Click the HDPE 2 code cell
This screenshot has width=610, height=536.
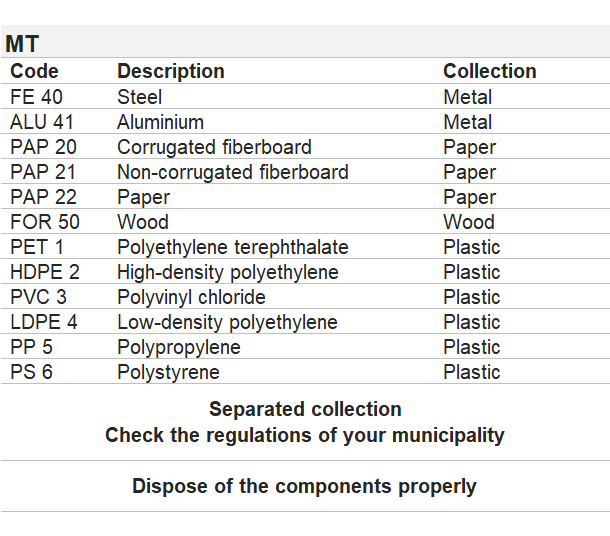[x=45, y=272]
